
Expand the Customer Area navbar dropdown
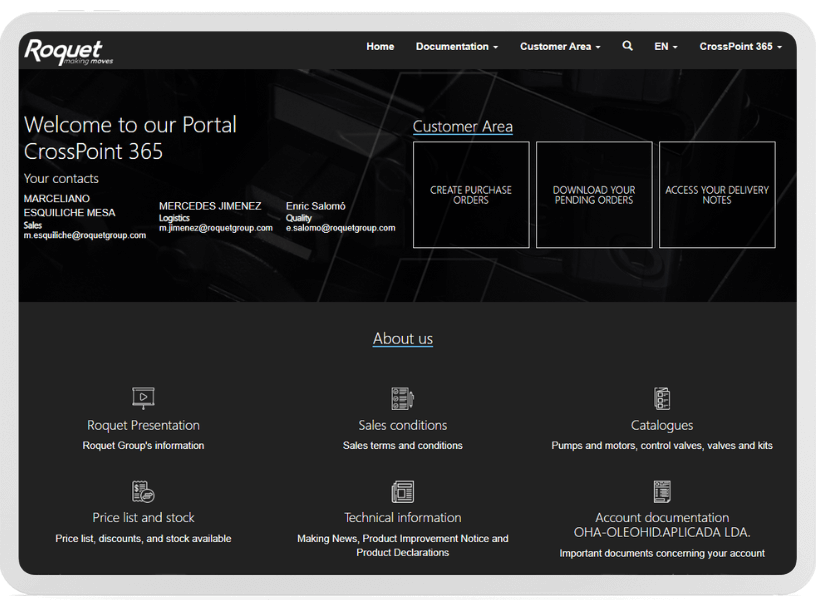pyautogui.click(x=560, y=46)
